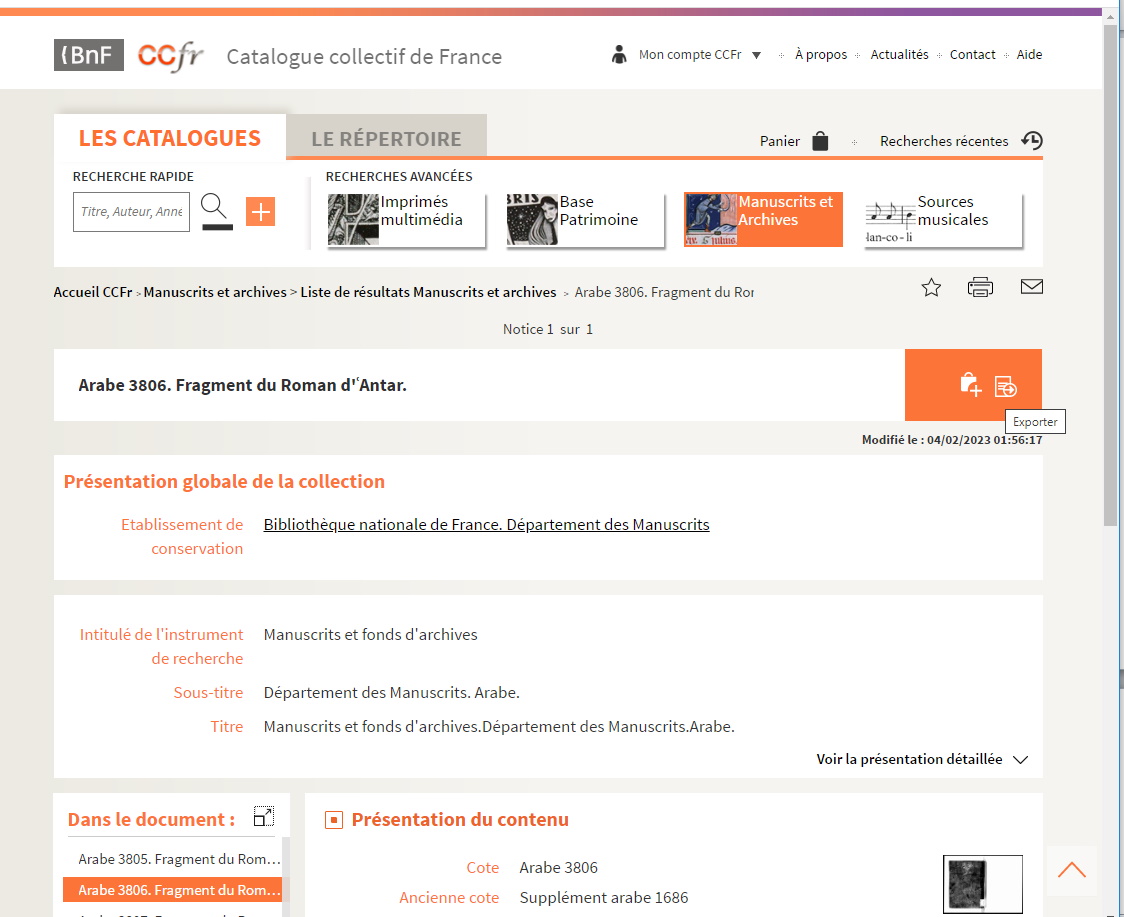This screenshot has width=1124, height=917.
Task: Send notice by email envelope icon
Action: tap(1031, 288)
